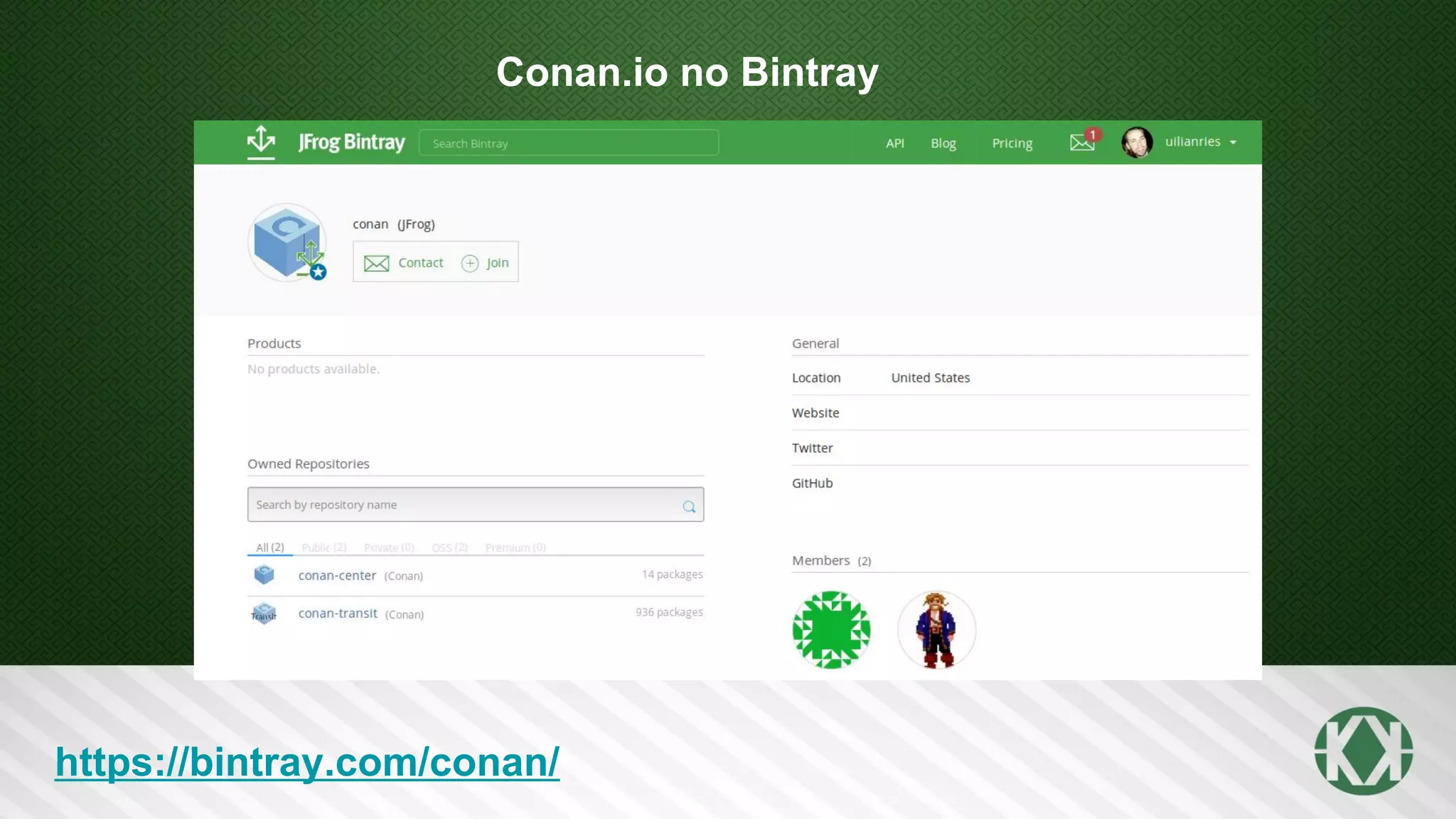Select the All (2) tab
The image size is (1456, 819).
(x=270, y=547)
